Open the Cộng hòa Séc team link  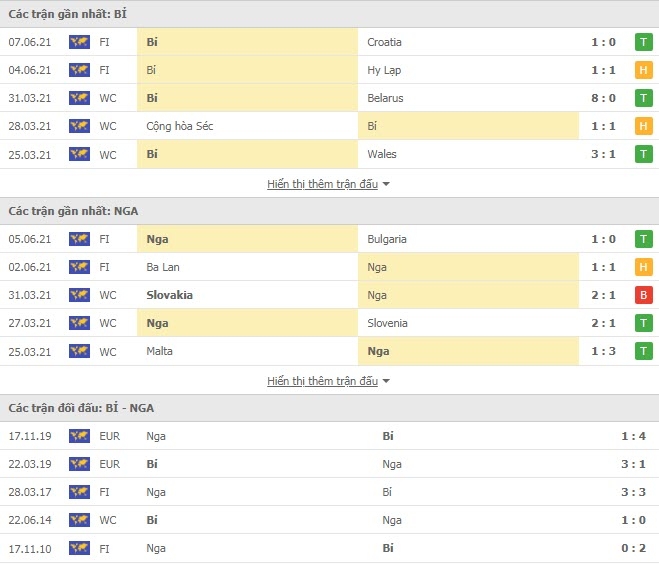pyautogui.click(x=179, y=126)
